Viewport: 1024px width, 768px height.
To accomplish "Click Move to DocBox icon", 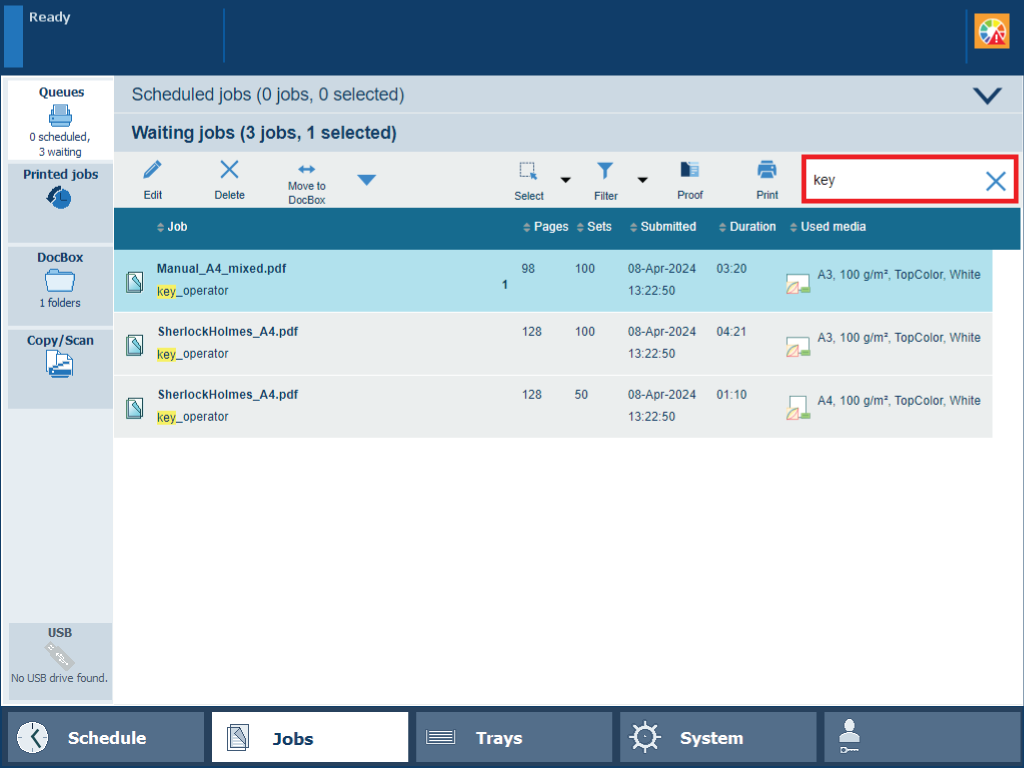I will tap(306, 170).
